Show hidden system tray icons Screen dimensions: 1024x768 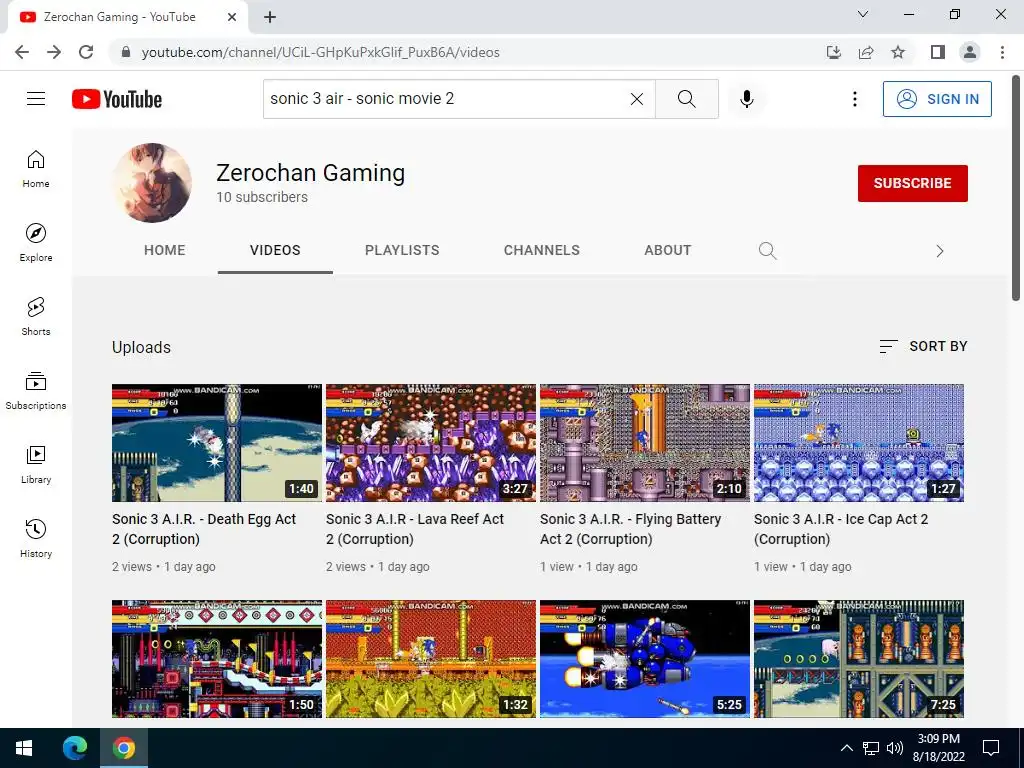[x=846, y=748]
